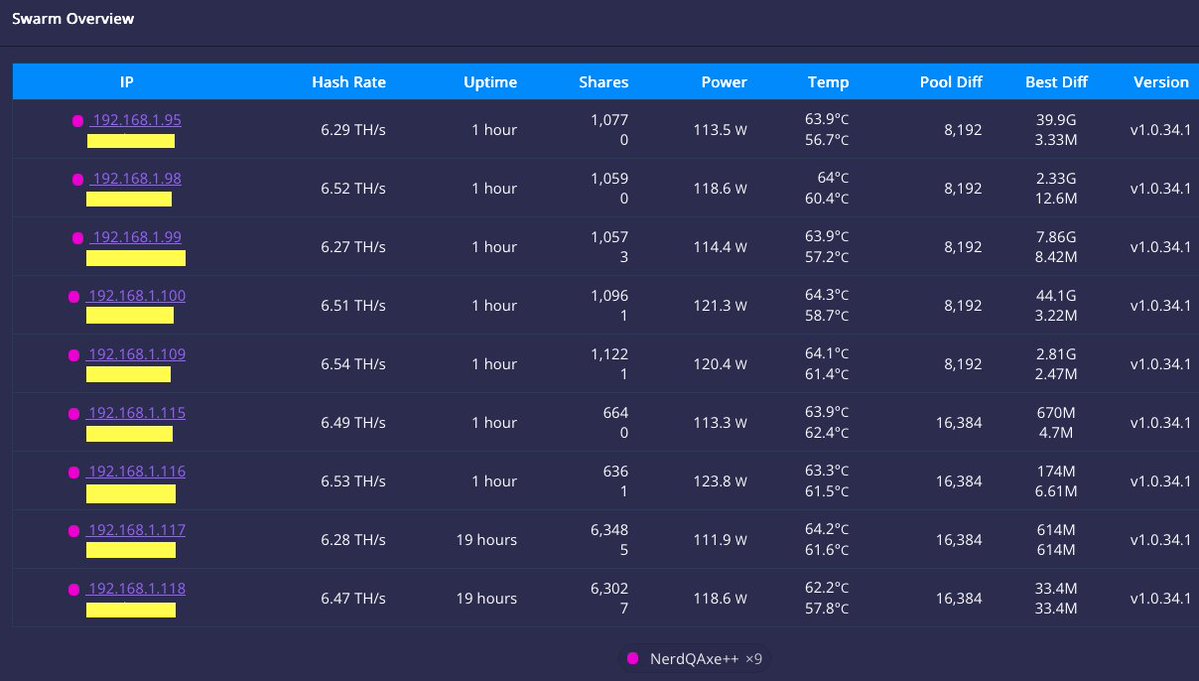This screenshot has width=1199, height=681.
Task: Click best diff value 670M
Action: [1056, 413]
